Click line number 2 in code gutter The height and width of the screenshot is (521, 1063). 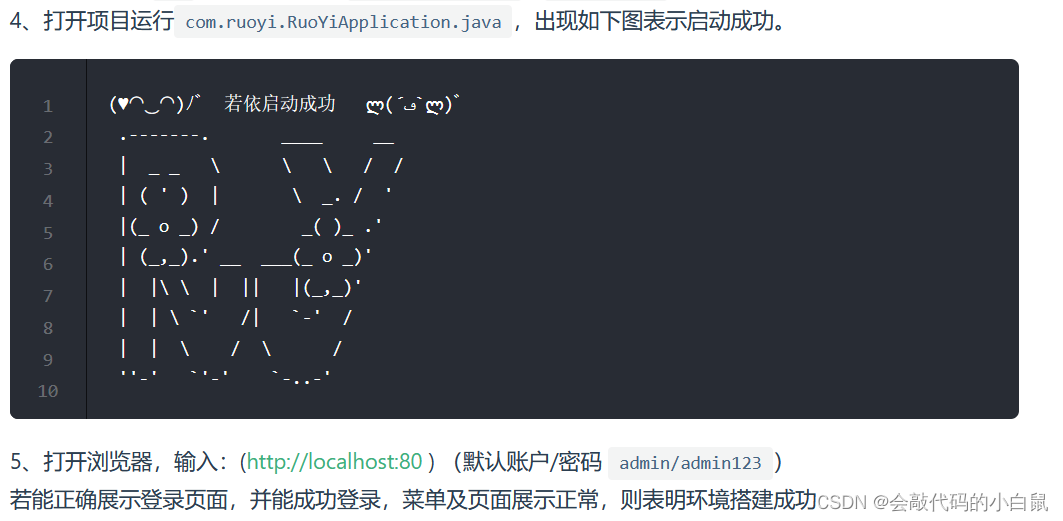(x=47, y=138)
